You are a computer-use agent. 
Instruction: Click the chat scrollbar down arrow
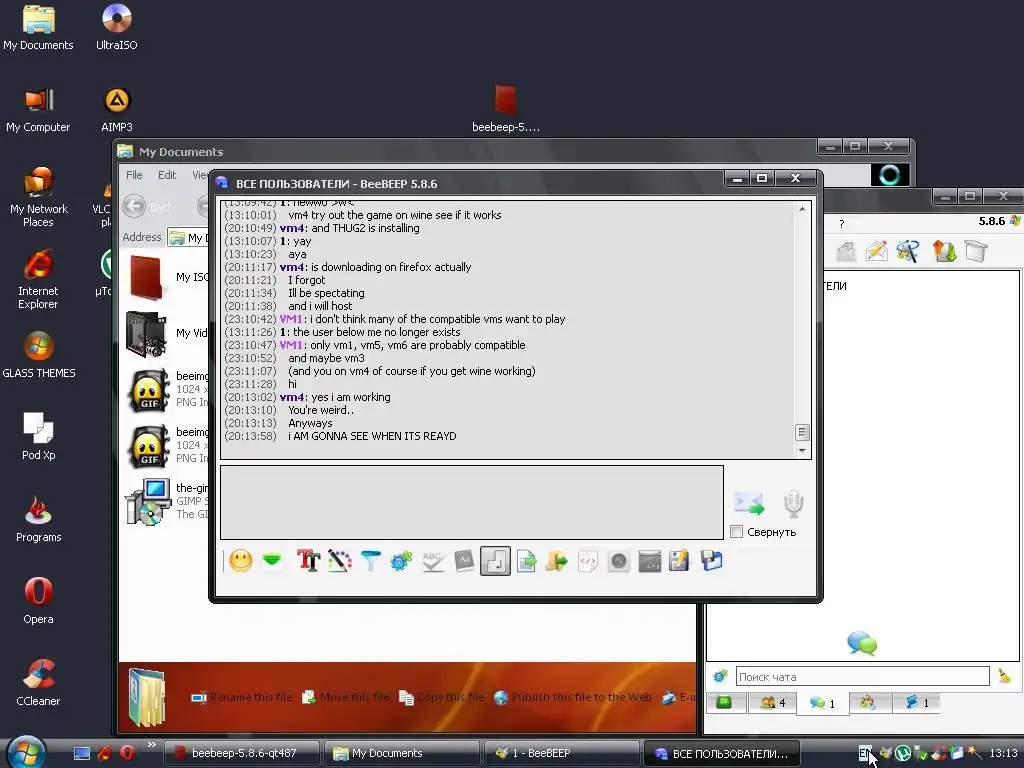802,451
